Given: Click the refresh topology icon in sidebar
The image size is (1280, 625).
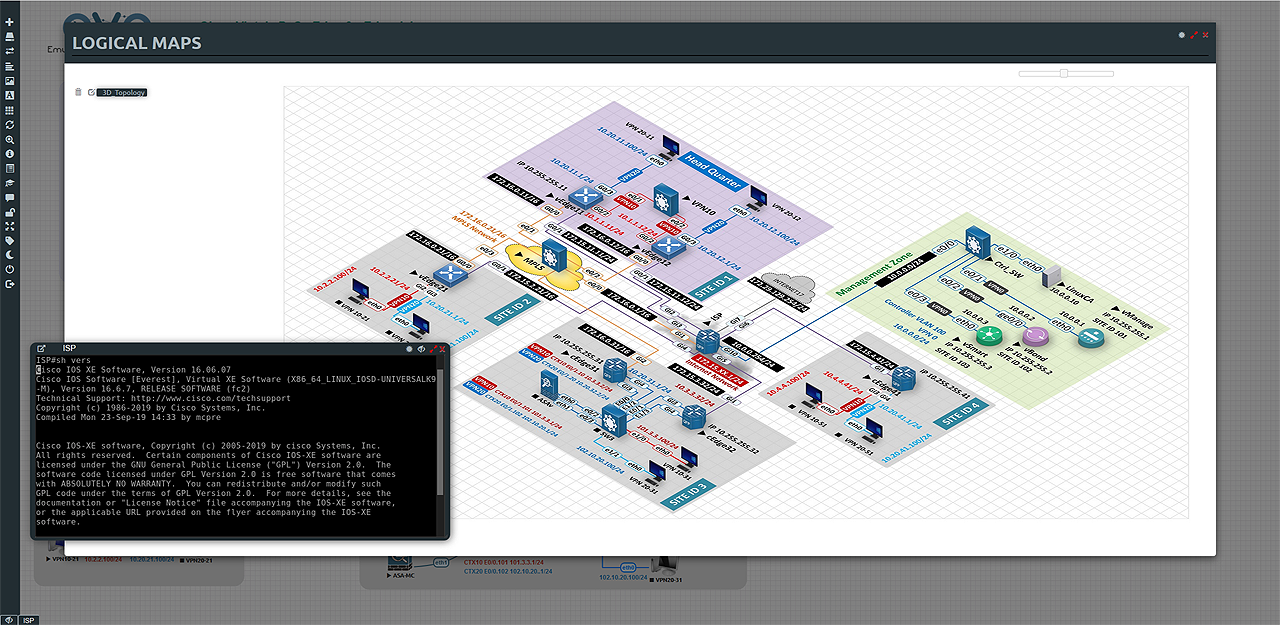Looking at the screenshot, I should click(10, 125).
